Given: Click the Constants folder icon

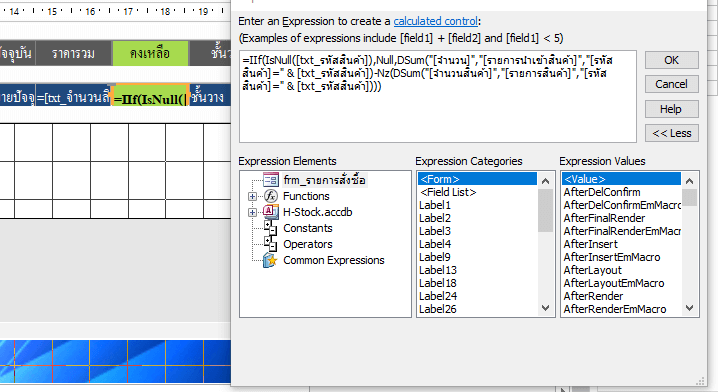Looking at the screenshot, I should [x=271, y=228].
